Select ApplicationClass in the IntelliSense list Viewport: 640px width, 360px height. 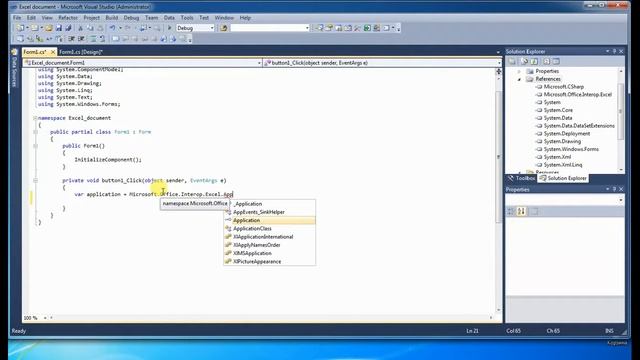point(269,229)
